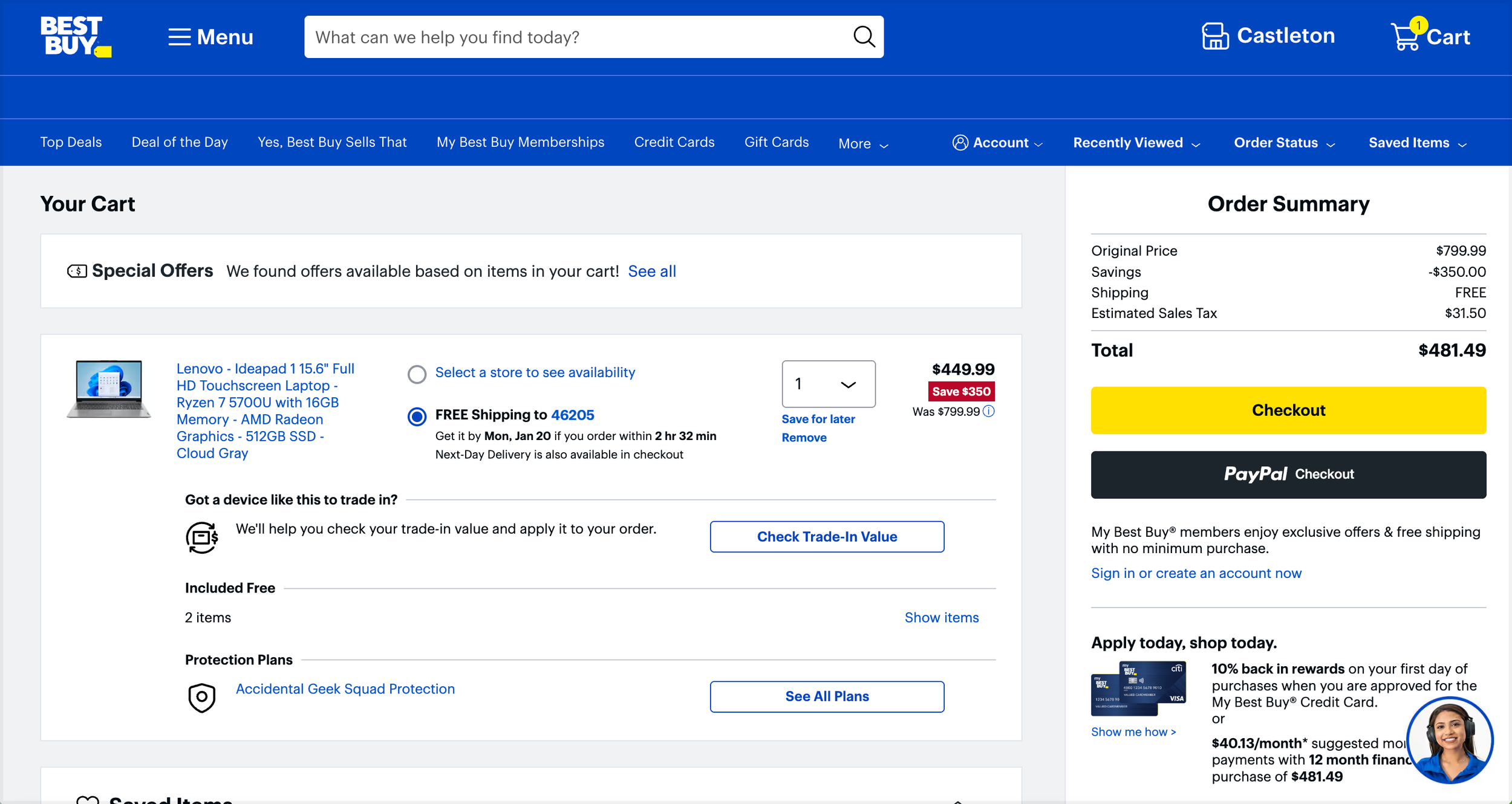1512x804 pixels.
Task: Select store pickup availability radio button
Action: pos(417,374)
